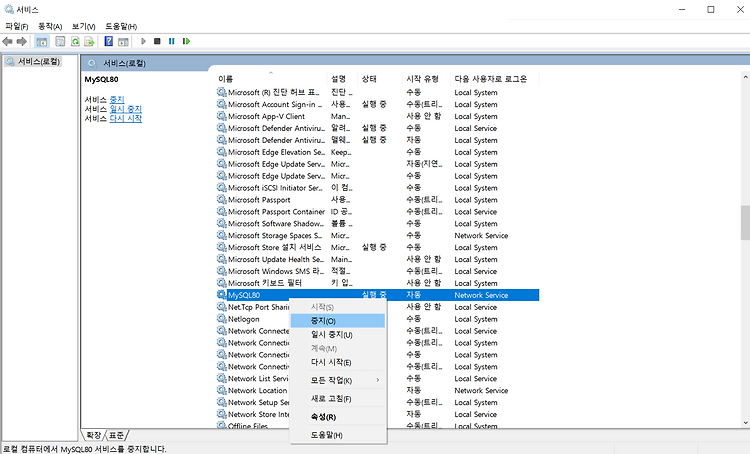Select Microsoft 키보드 필터 service row
Screen dimensions: 750x454
(377, 283)
